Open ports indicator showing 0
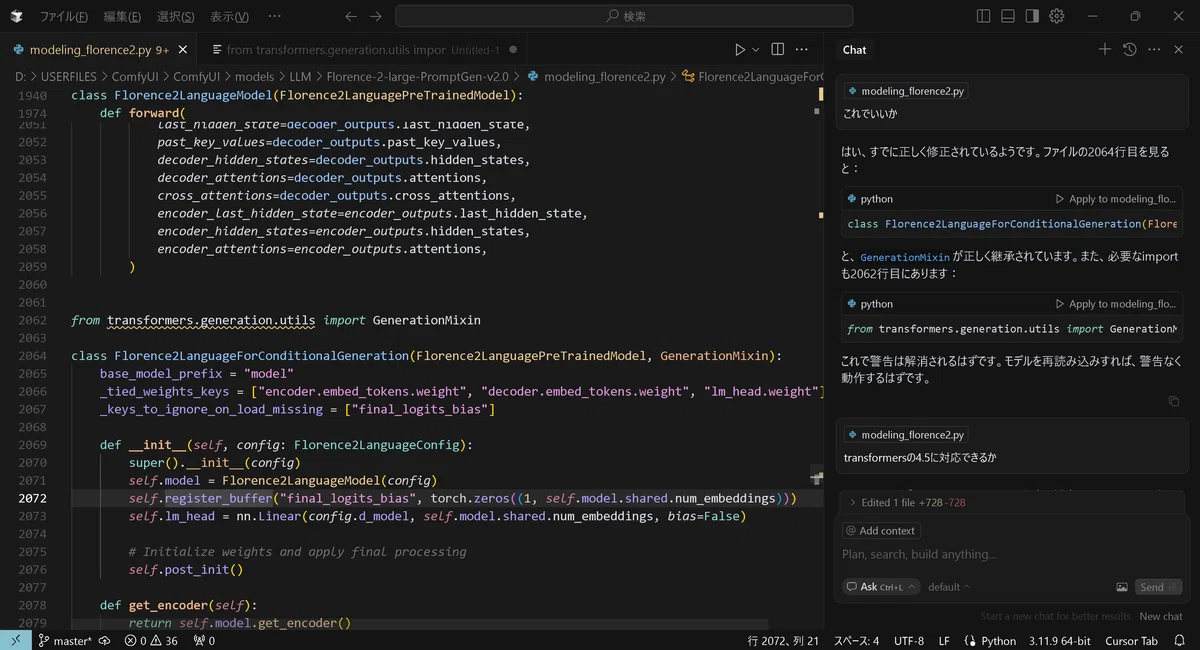 coord(204,641)
